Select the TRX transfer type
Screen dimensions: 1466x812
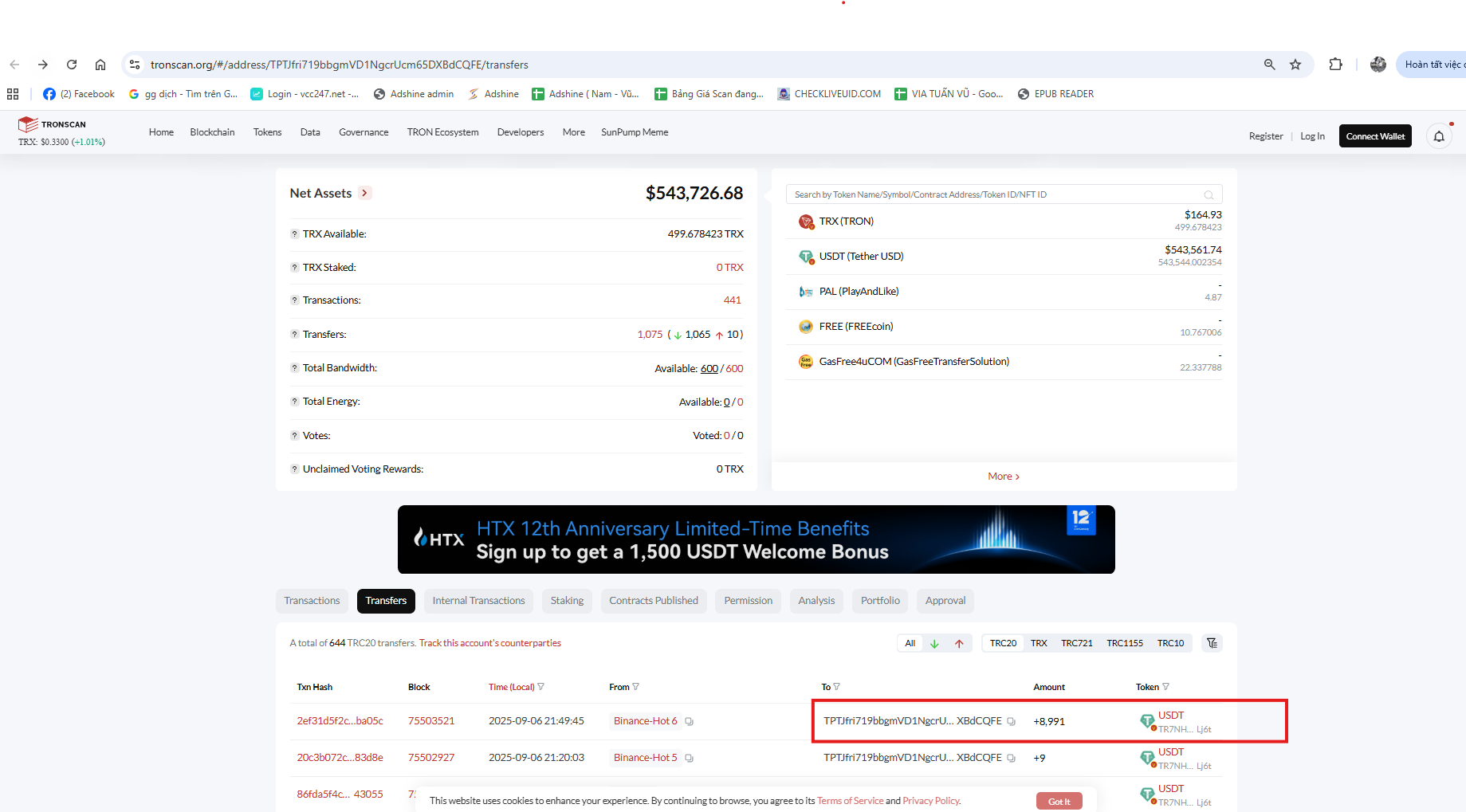click(1039, 643)
